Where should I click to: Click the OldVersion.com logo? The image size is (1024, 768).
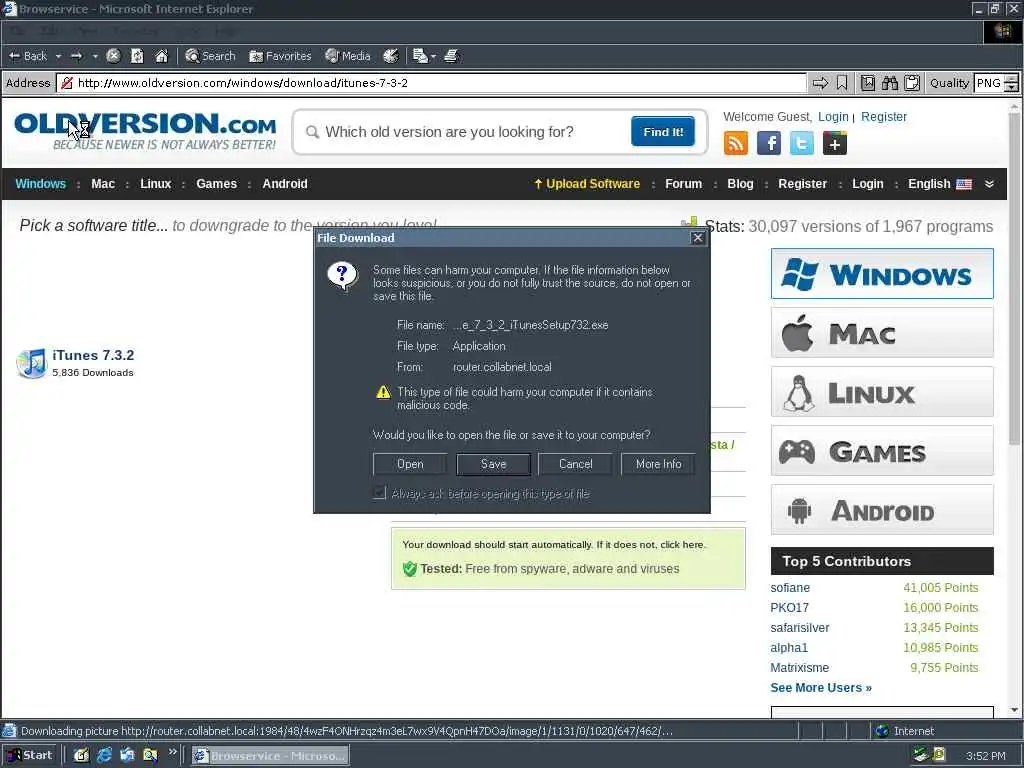145,131
